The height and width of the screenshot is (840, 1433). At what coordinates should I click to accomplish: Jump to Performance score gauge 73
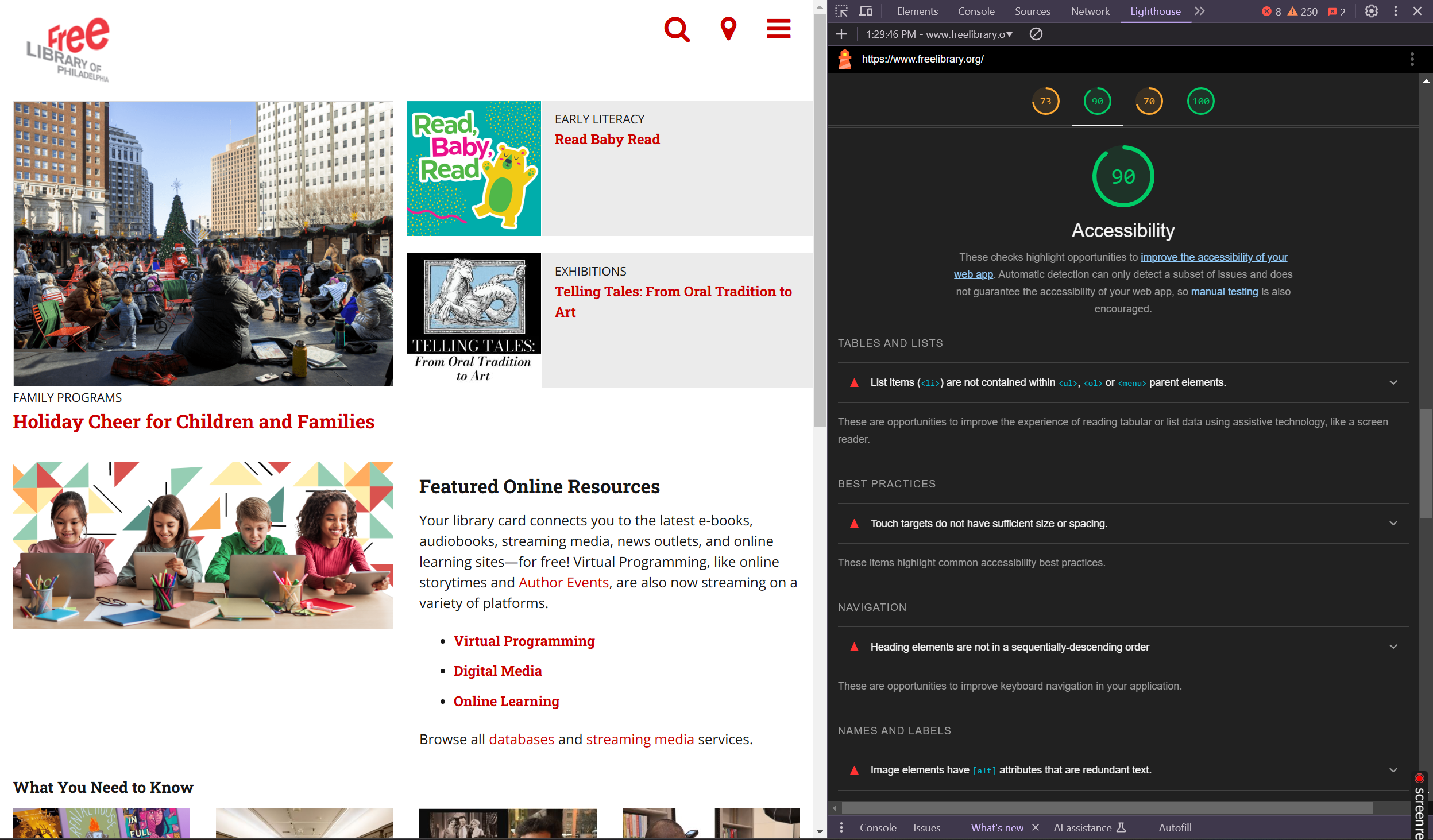pyautogui.click(x=1045, y=101)
